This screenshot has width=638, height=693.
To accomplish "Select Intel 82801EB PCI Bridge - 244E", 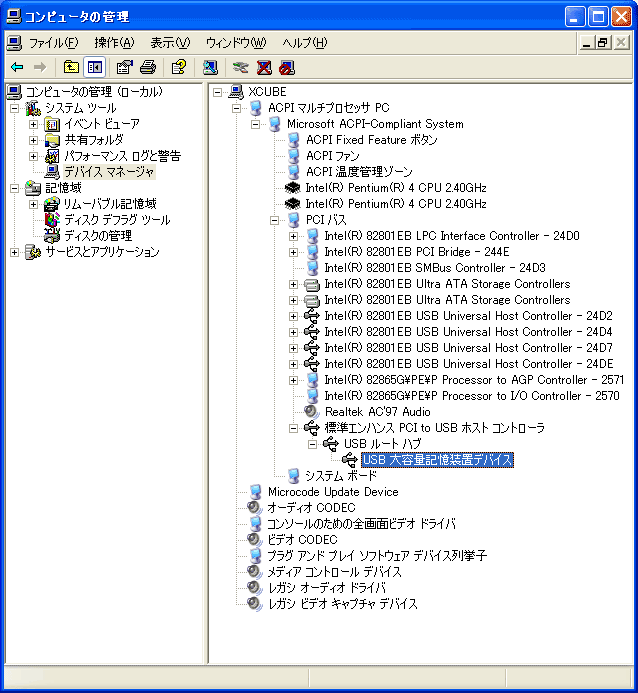I will click(x=417, y=252).
